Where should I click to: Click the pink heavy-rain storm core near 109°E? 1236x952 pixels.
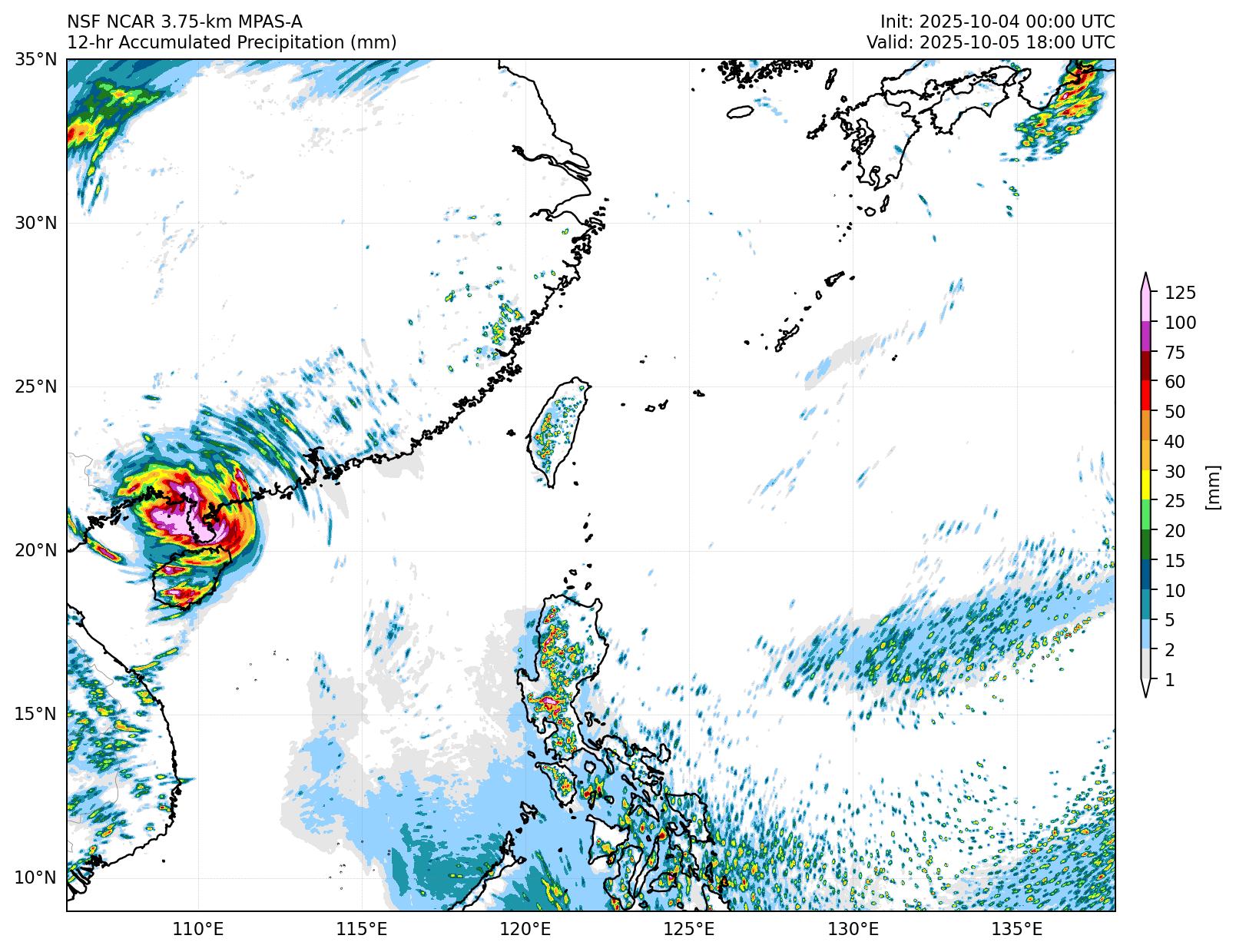[x=173, y=519]
